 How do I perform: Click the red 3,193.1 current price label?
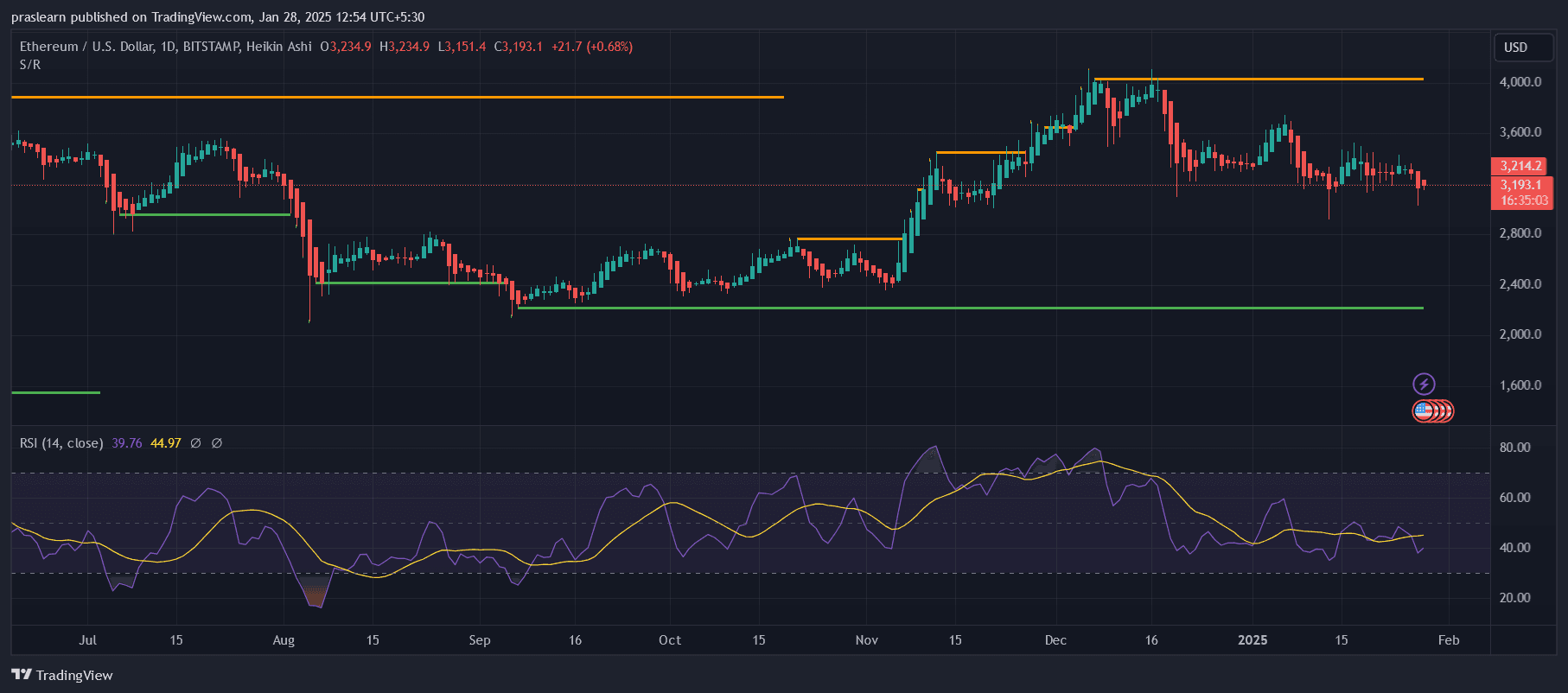1520,185
